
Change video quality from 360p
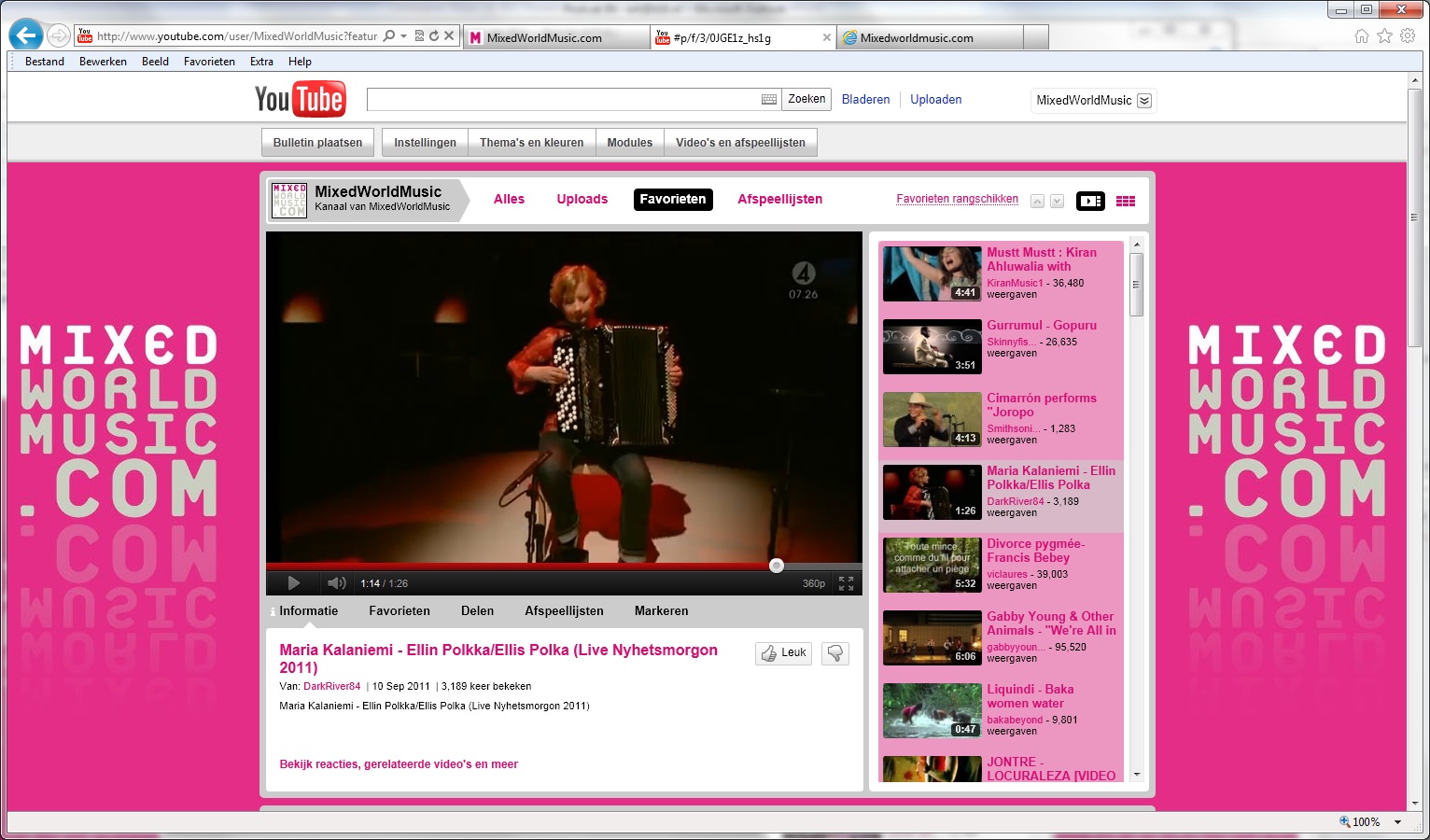coord(814,583)
